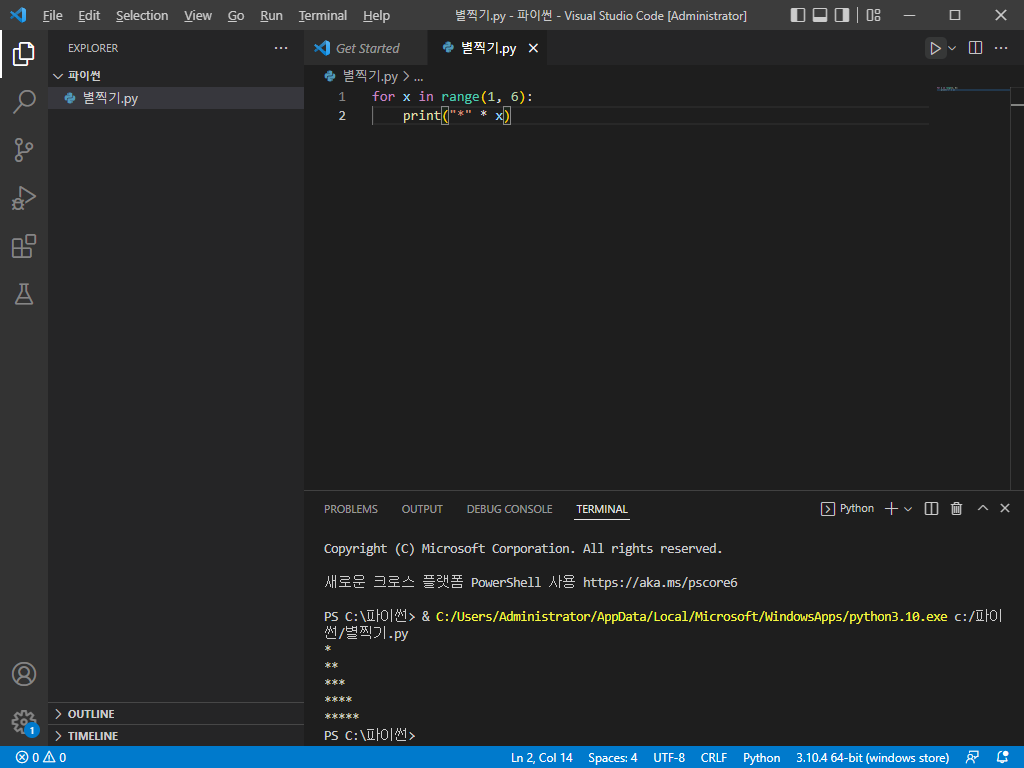Maximize panel size with chevron up
The width and height of the screenshot is (1024, 768).
coord(982,508)
